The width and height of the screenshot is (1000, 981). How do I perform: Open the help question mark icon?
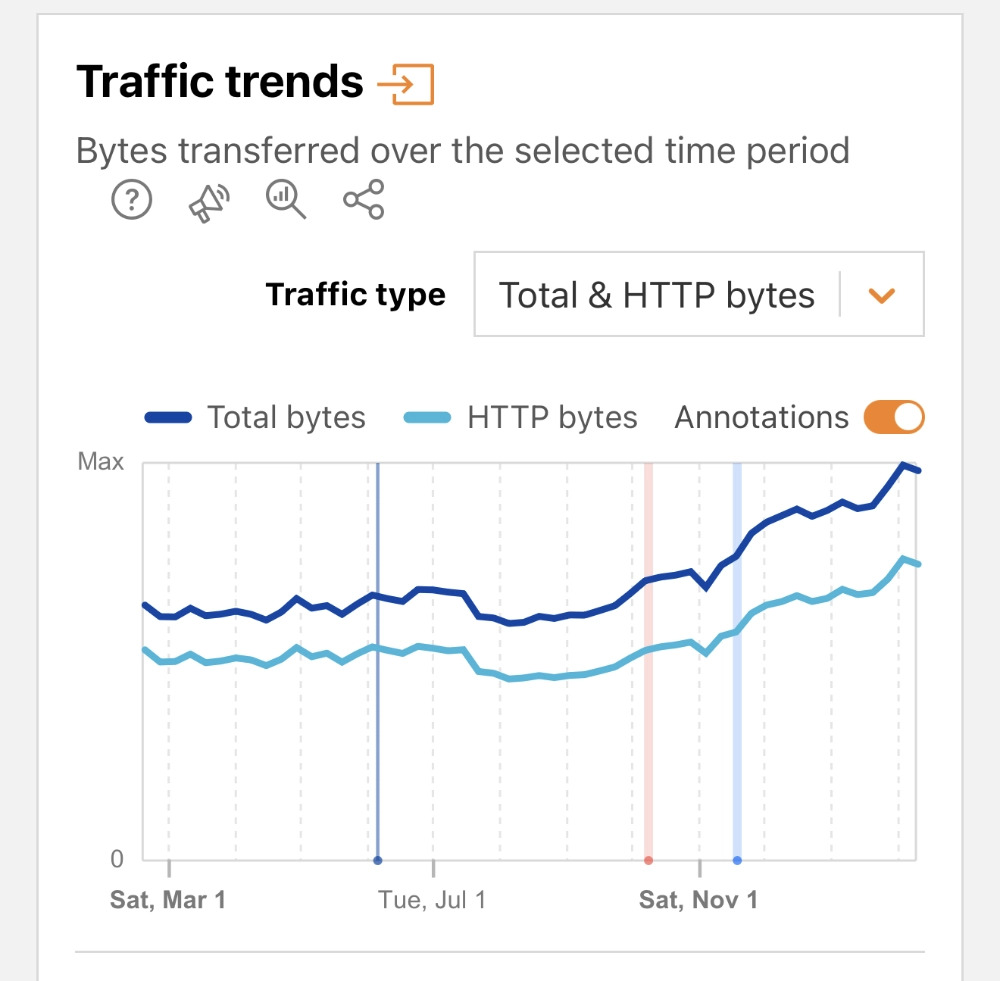click(131, 199)
